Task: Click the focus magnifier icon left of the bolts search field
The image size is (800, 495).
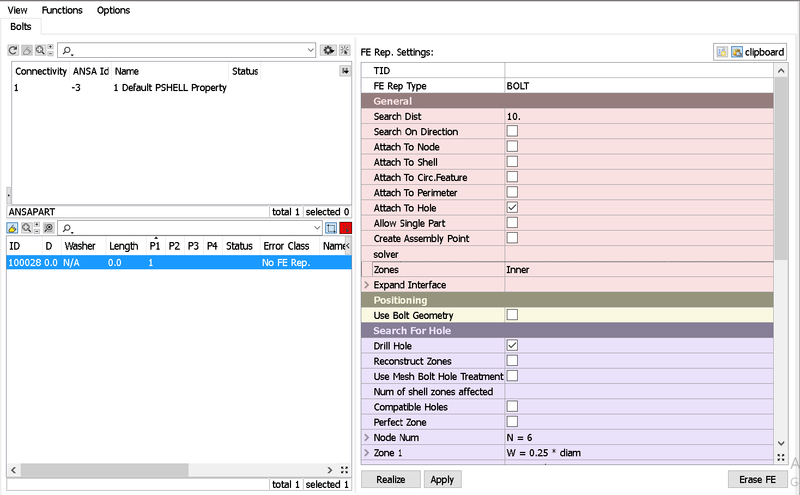Action: point(49,228)
